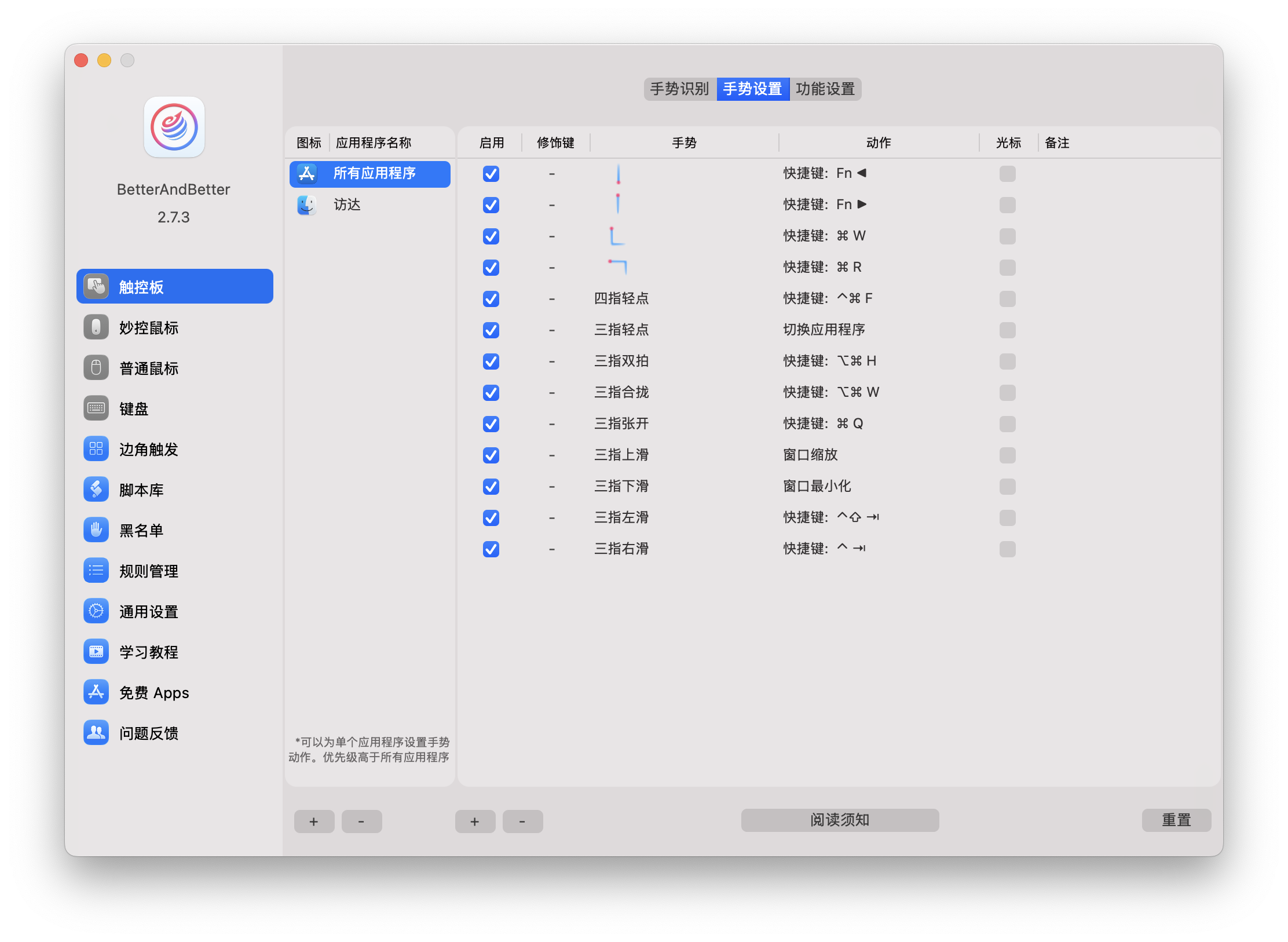Open 规则管理 rule management
Viewport: 1288px width, 942px height.
[x=148, y=571]
